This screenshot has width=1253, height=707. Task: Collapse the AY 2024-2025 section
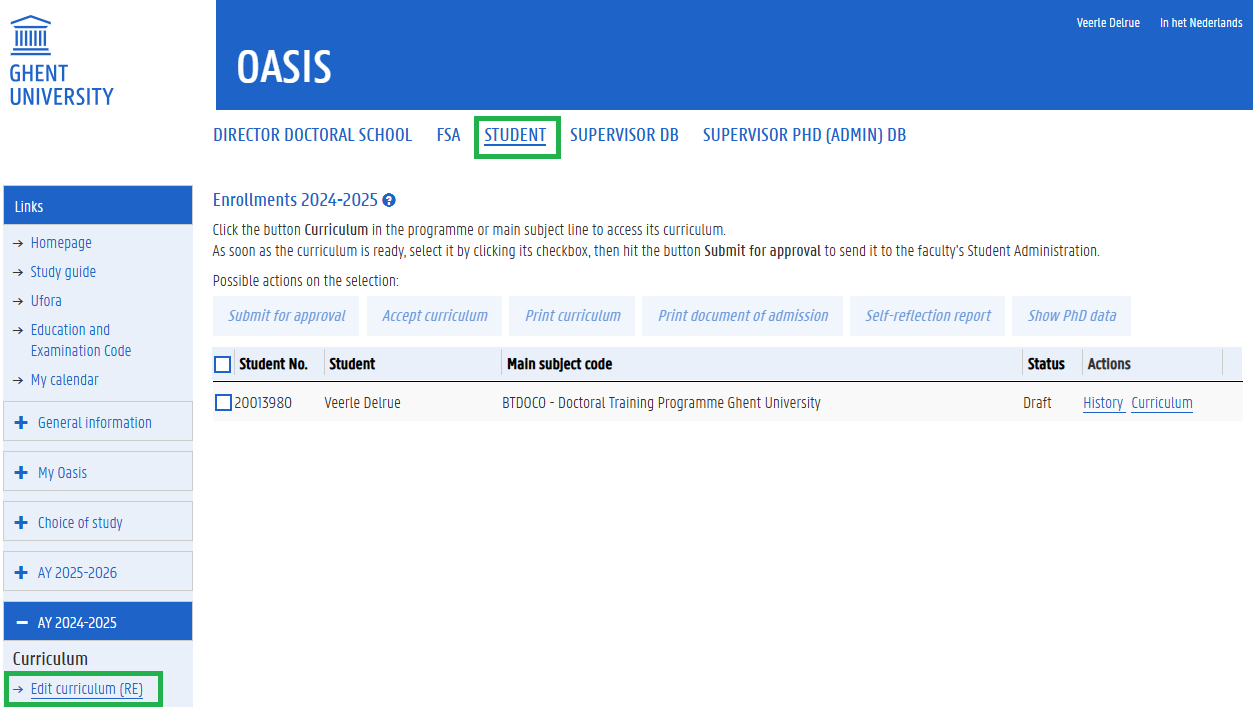click(x=77, y=623)
